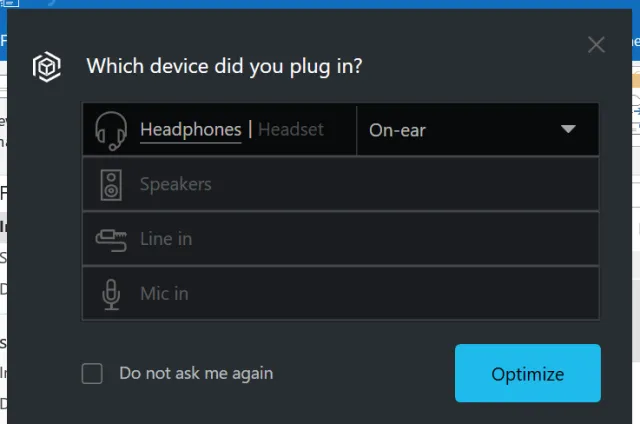Image resolution: width=640 pixels, height=424 pixels.
Task: Click the speaker box icon
Action: [111, 185]
